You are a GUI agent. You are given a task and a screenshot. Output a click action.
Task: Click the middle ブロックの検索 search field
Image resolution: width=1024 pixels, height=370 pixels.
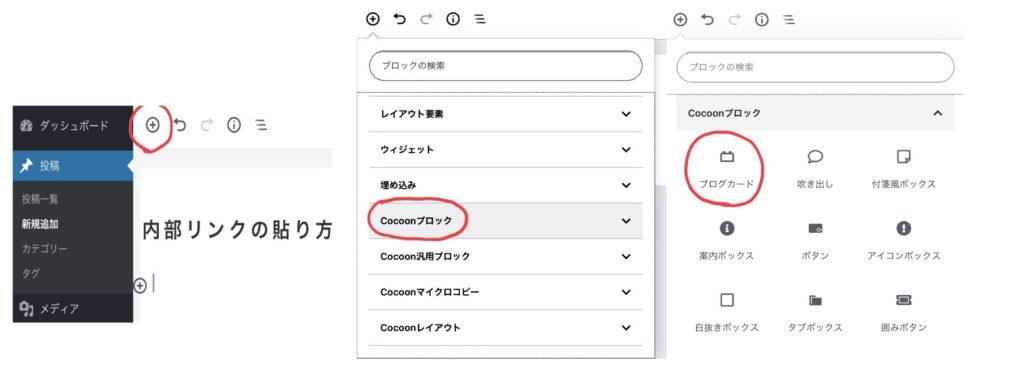[505, 66]
